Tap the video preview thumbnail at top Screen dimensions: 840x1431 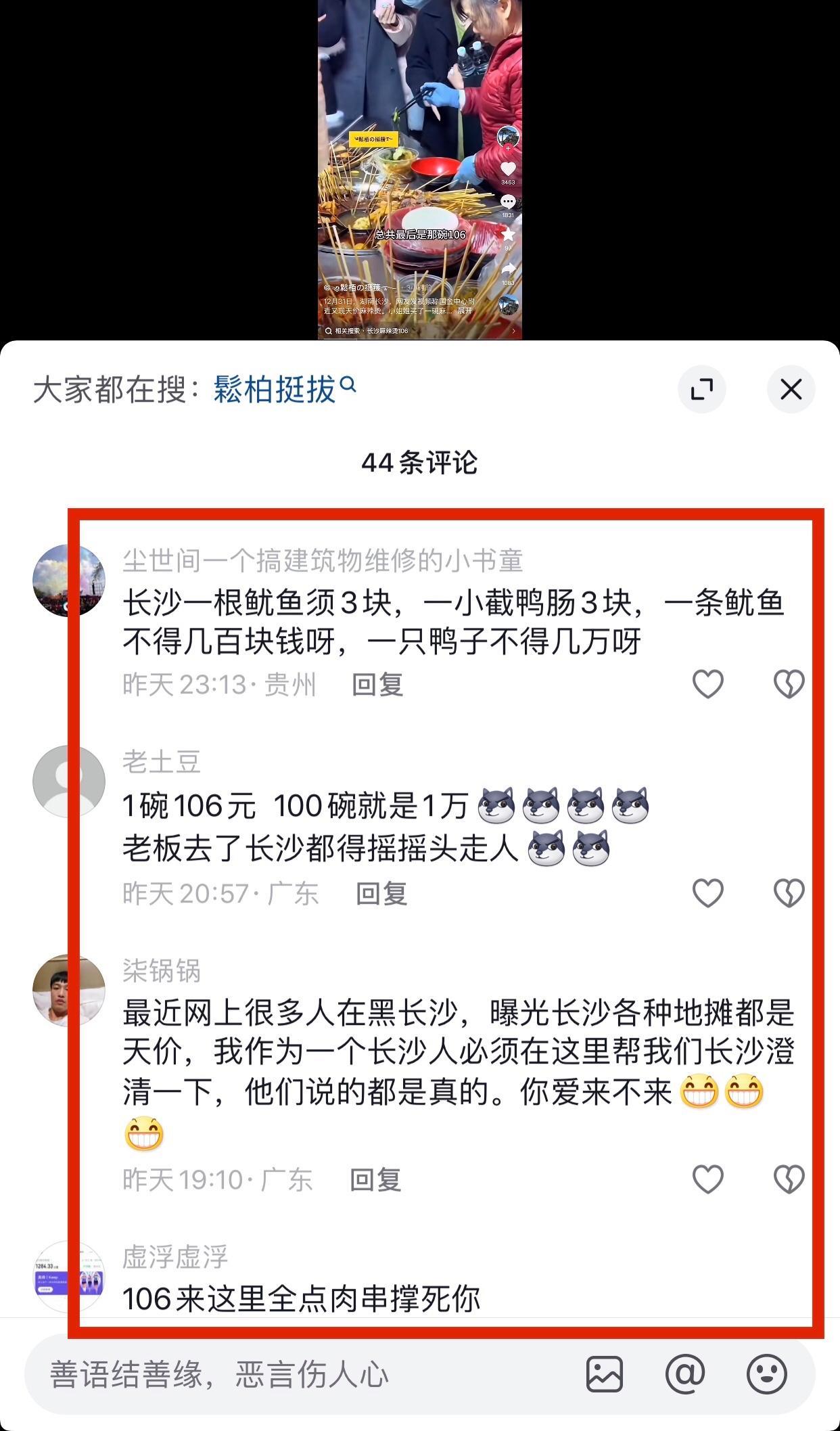click(420, 169)
